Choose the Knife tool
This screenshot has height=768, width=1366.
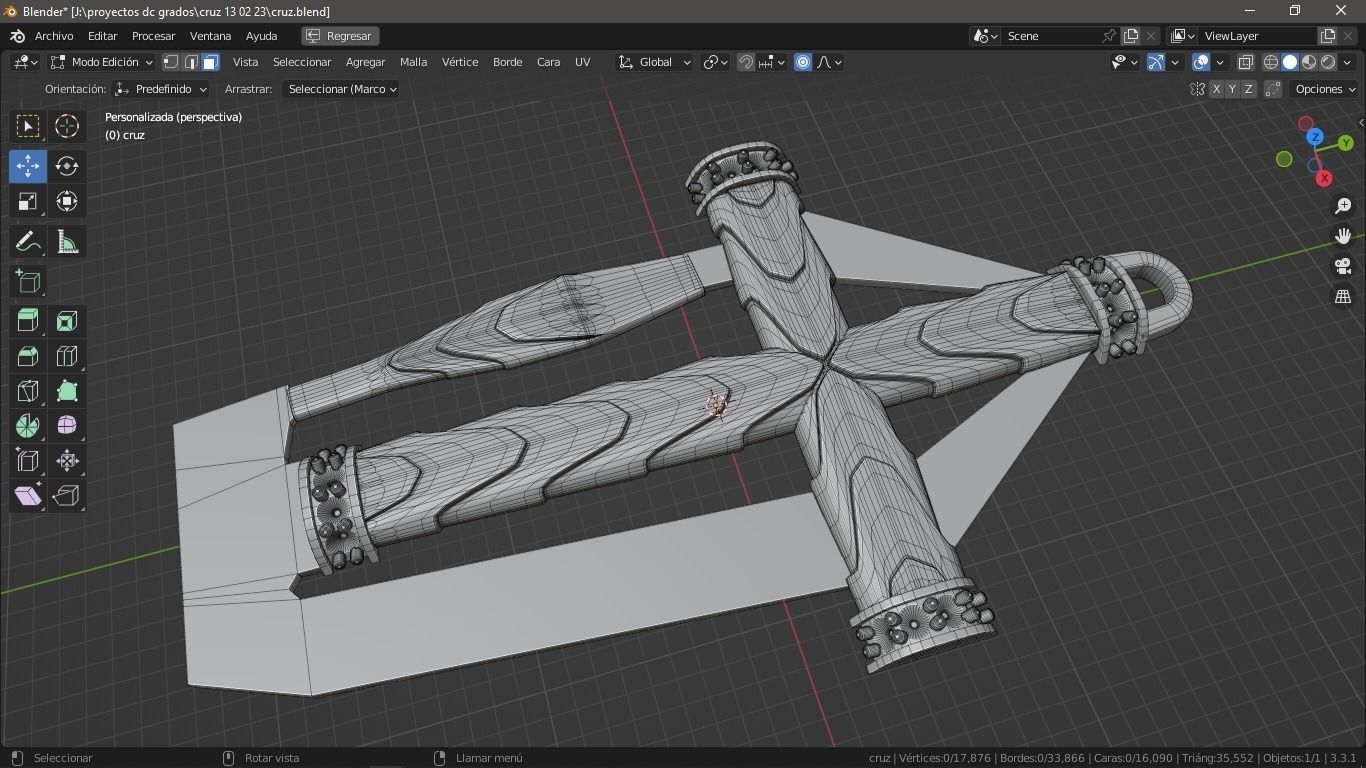[27, 391]
